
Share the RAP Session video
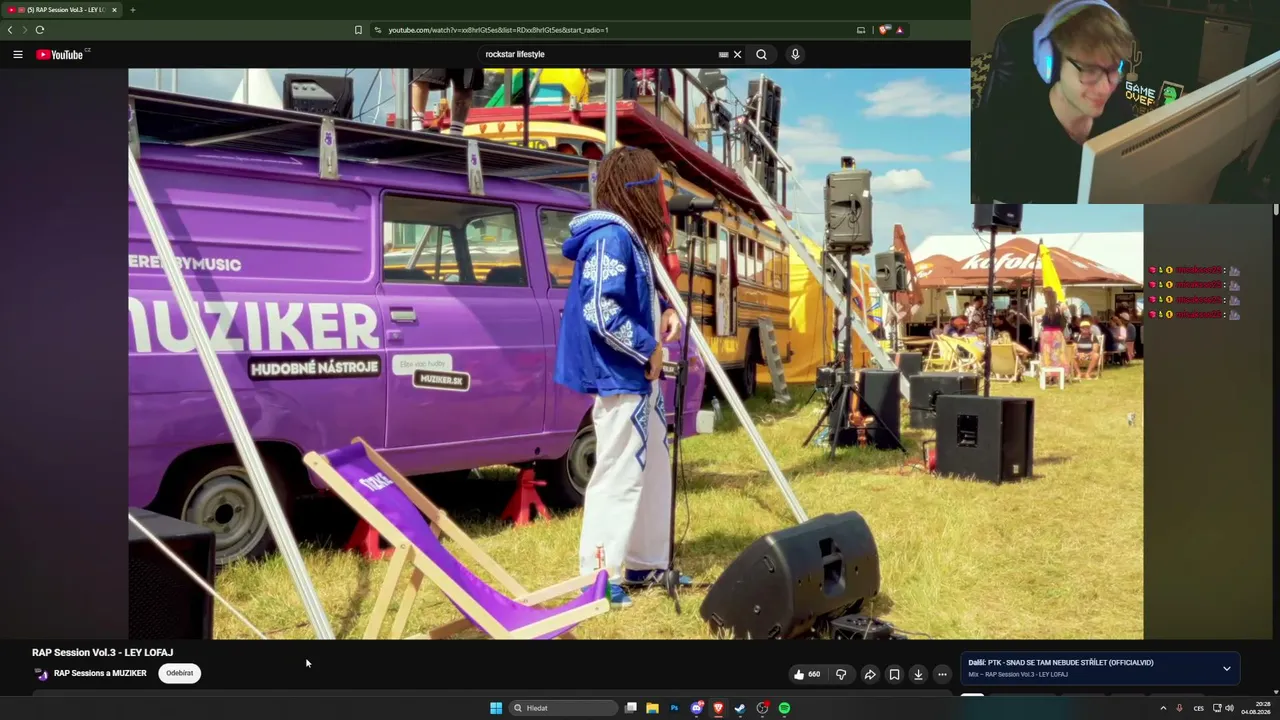pos(870,674)
